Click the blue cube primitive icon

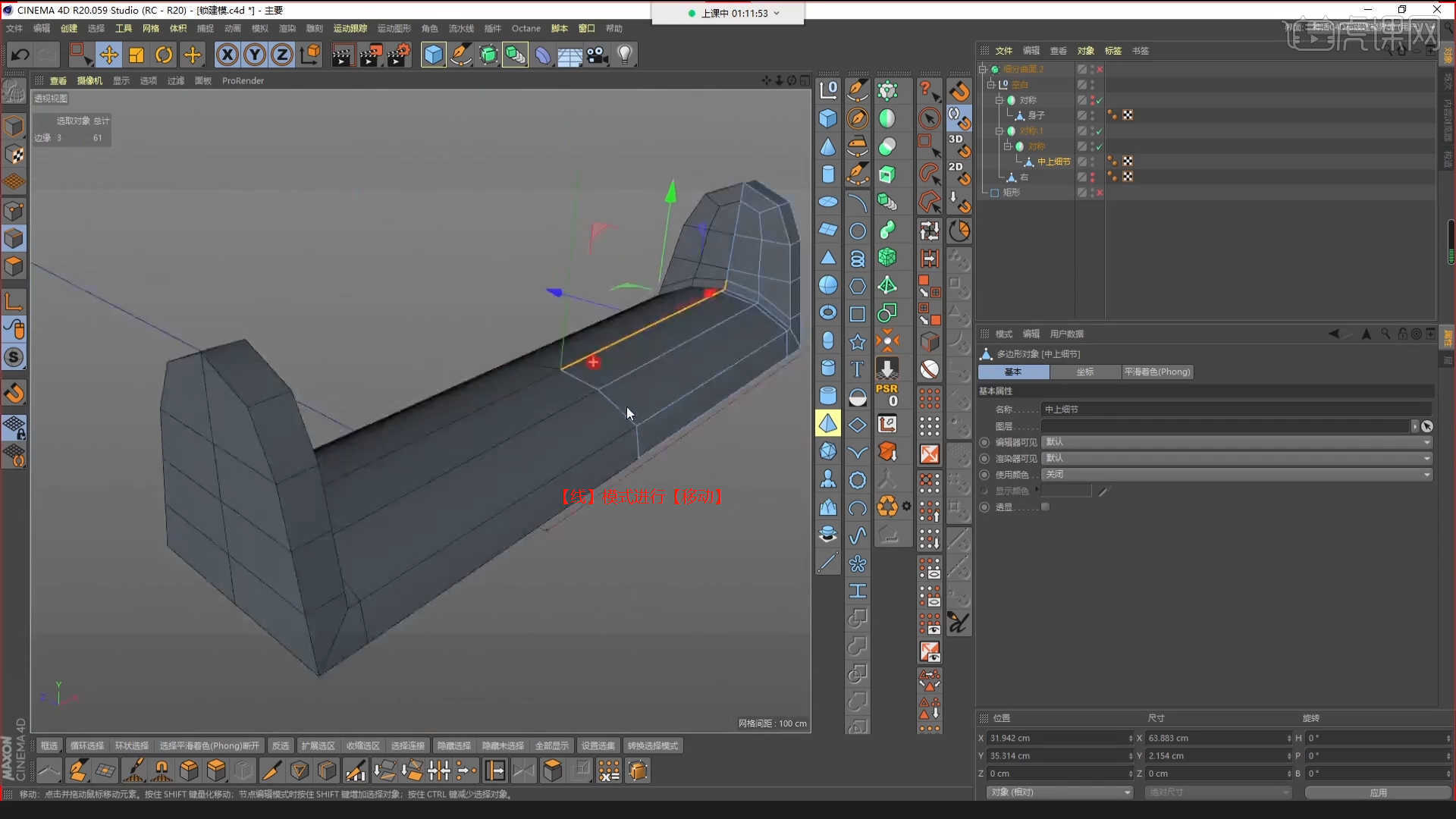tap(433, 55)
